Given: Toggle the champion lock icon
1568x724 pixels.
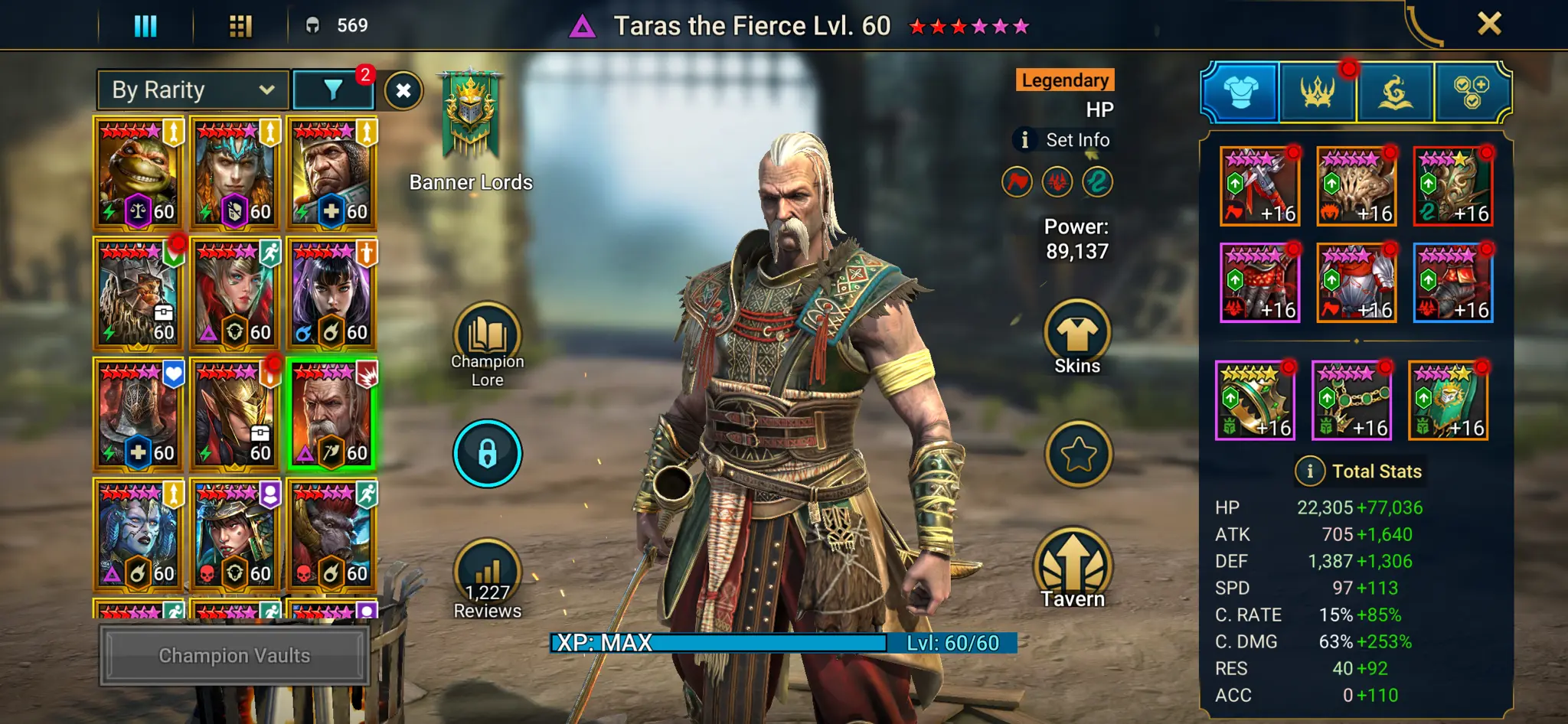Looking at the screenshot, I should (487, 453).
